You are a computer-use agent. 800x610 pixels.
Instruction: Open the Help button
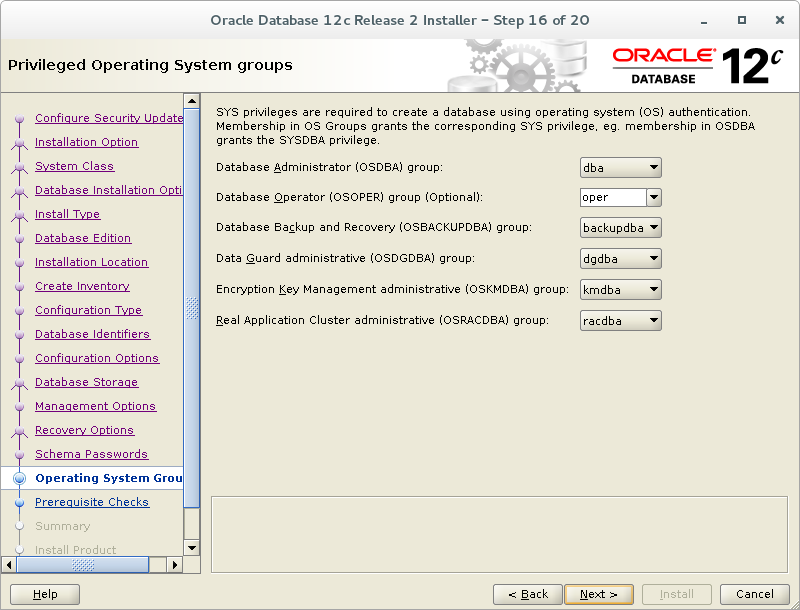click(x=45, y=594)
